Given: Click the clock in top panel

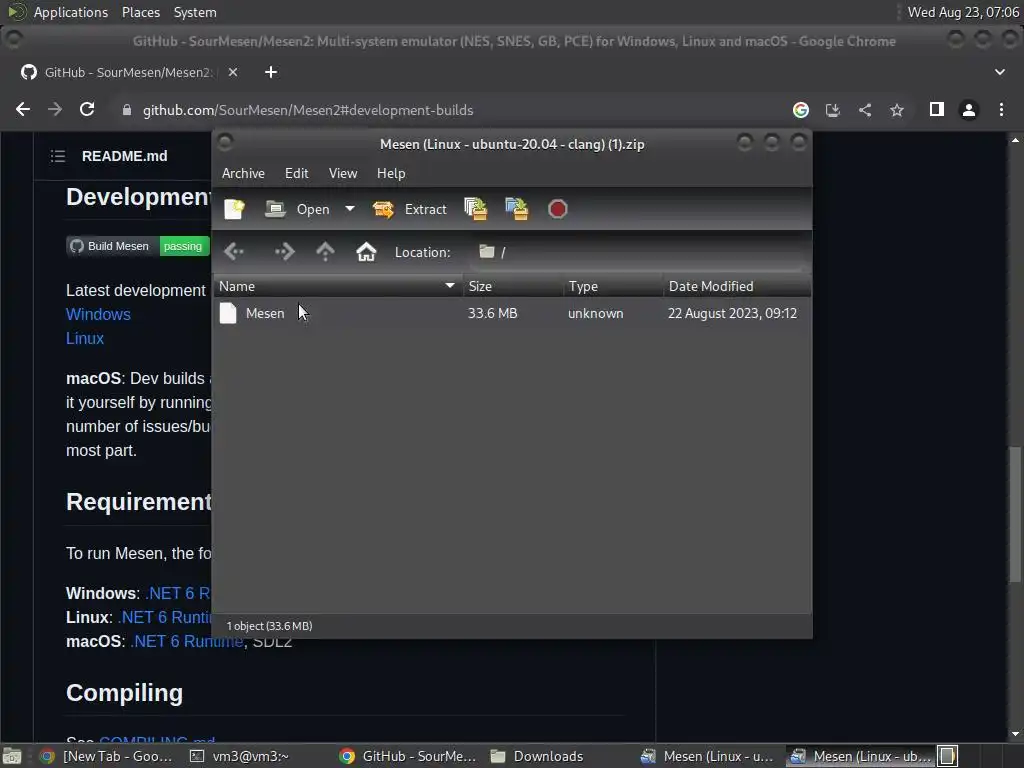Looking at the screenshot, I should 963,12.
